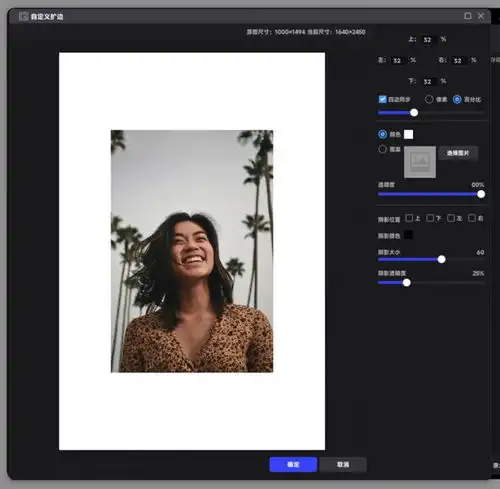This screenshot has width=500, height=489.
Task: Enable shadow position 下 checkbox
Action: point(430,218)
